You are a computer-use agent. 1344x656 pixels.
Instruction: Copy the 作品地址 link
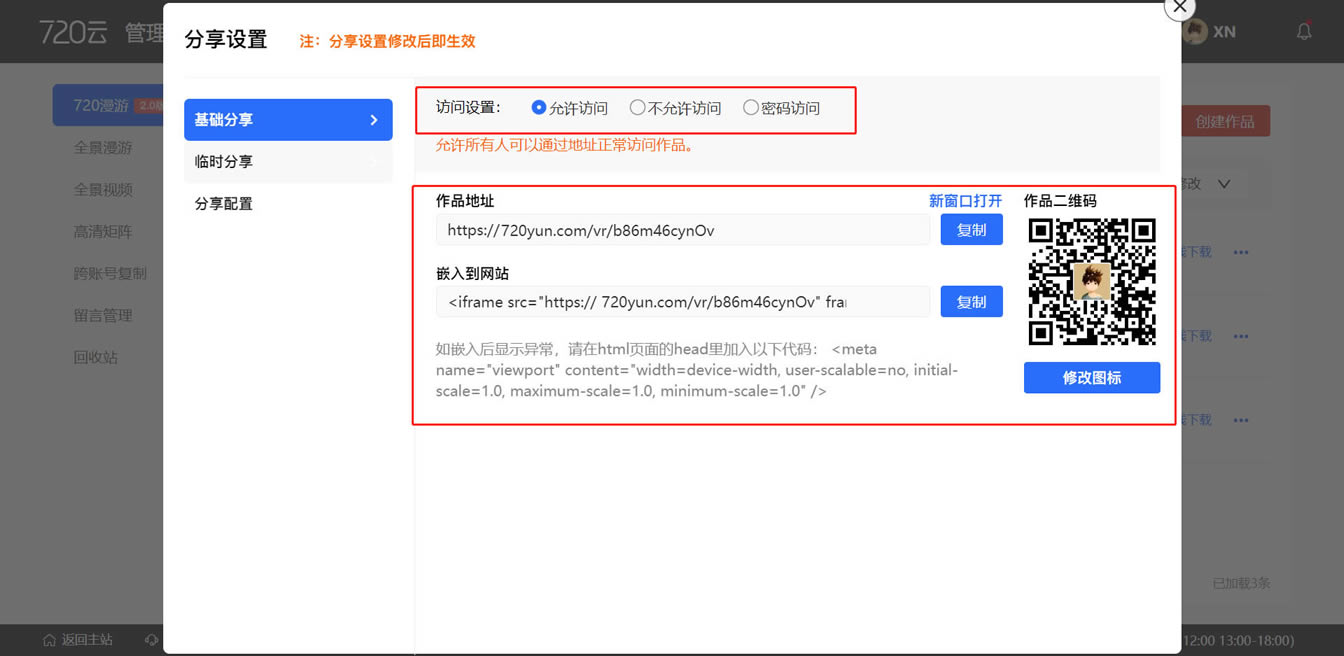(x=971, y=230)
